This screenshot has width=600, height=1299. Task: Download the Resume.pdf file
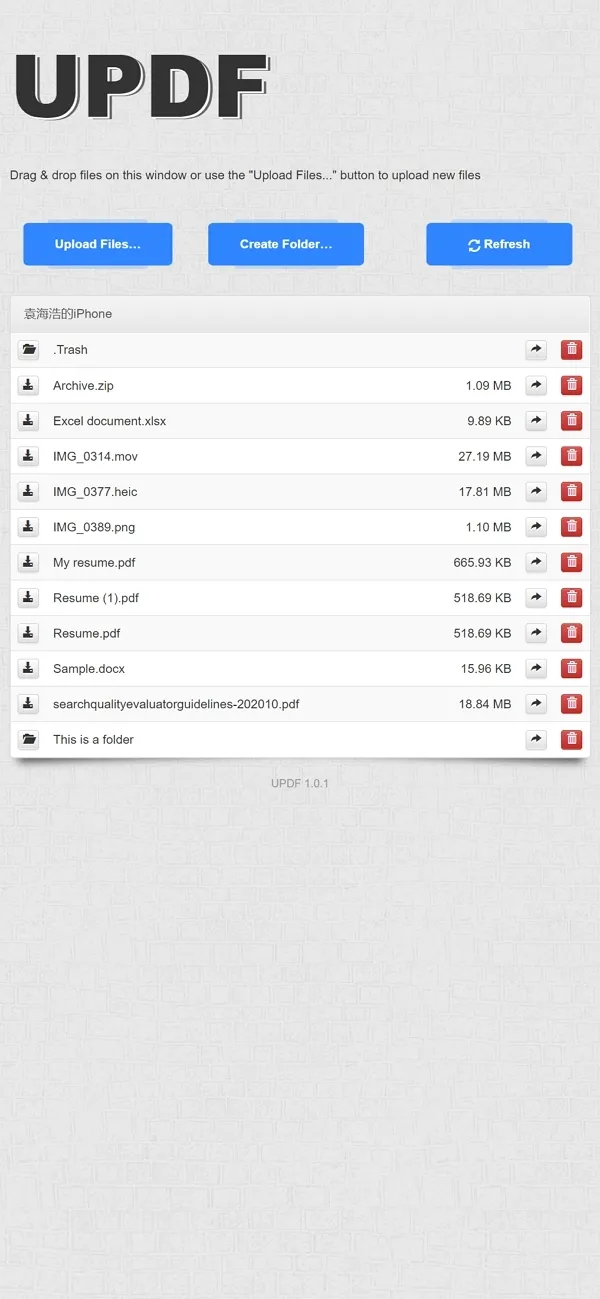click(x=29, y=633)
